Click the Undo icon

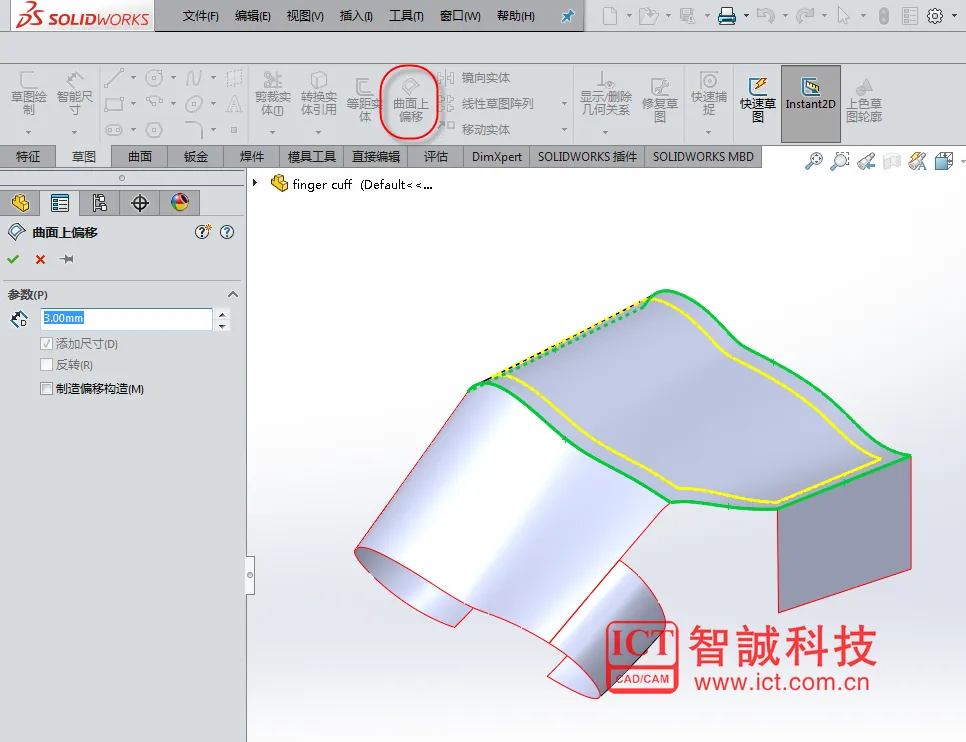point(765,15)
